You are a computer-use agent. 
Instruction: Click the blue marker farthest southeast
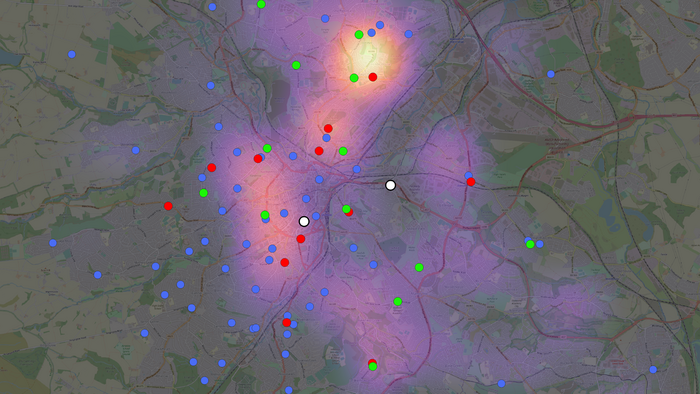click(653, 369)
